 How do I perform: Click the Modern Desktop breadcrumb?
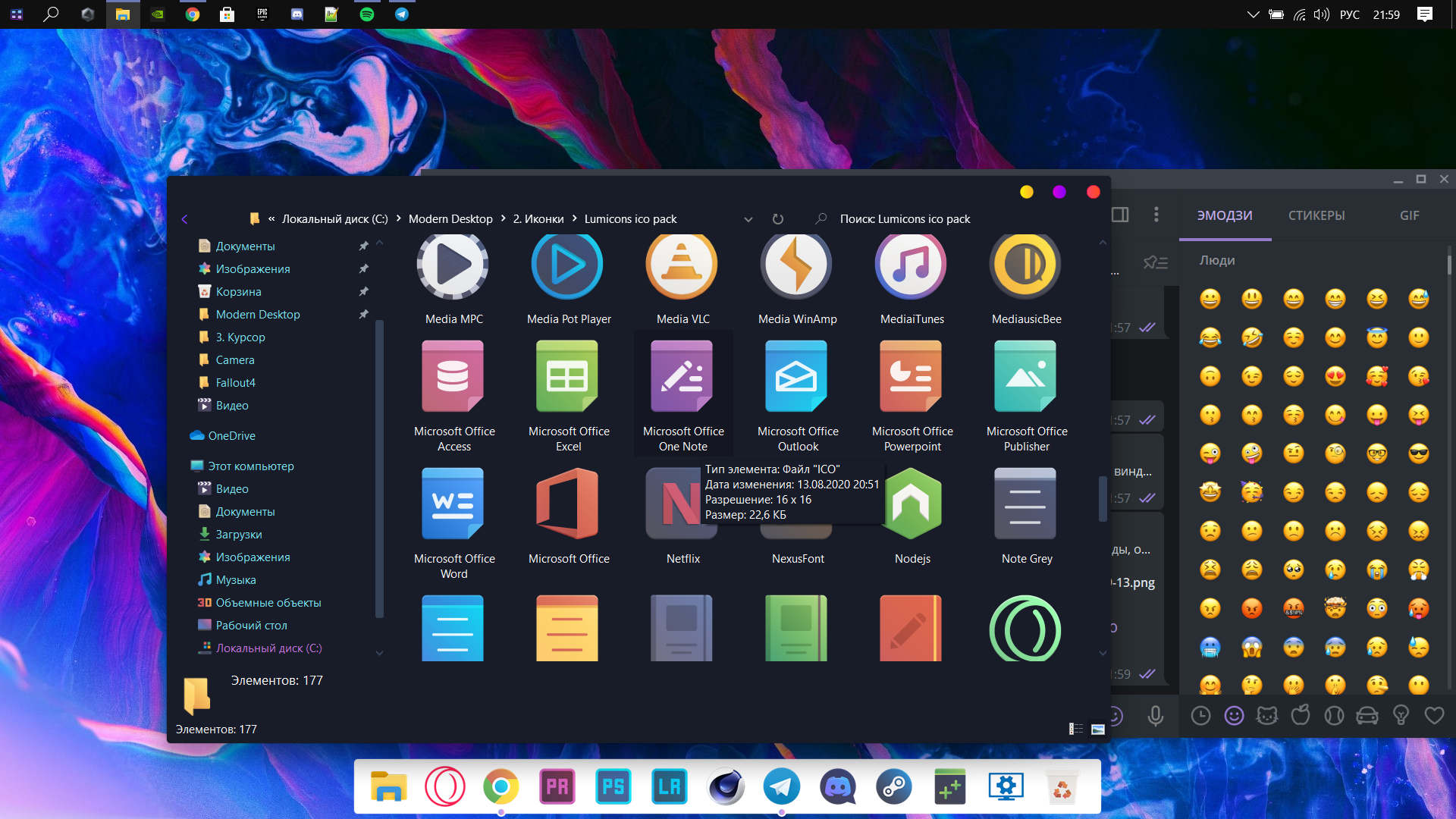pos(450,218)
